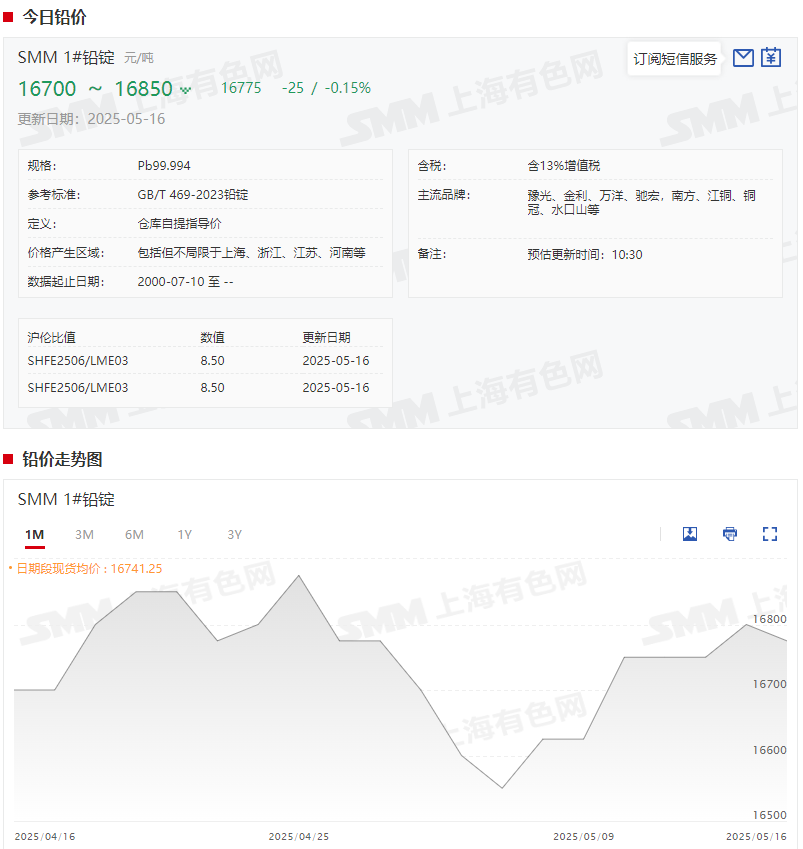This screenshot has height=849, width=803.
Task: Click the 数值 column header
Action: [212, 337]
